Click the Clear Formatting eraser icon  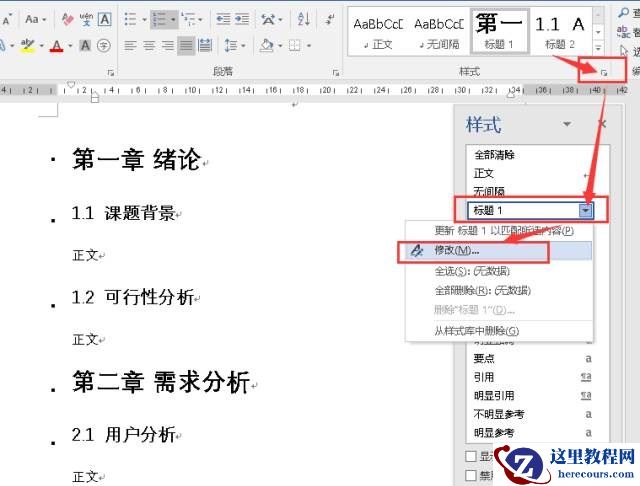[x=67, y=19]
